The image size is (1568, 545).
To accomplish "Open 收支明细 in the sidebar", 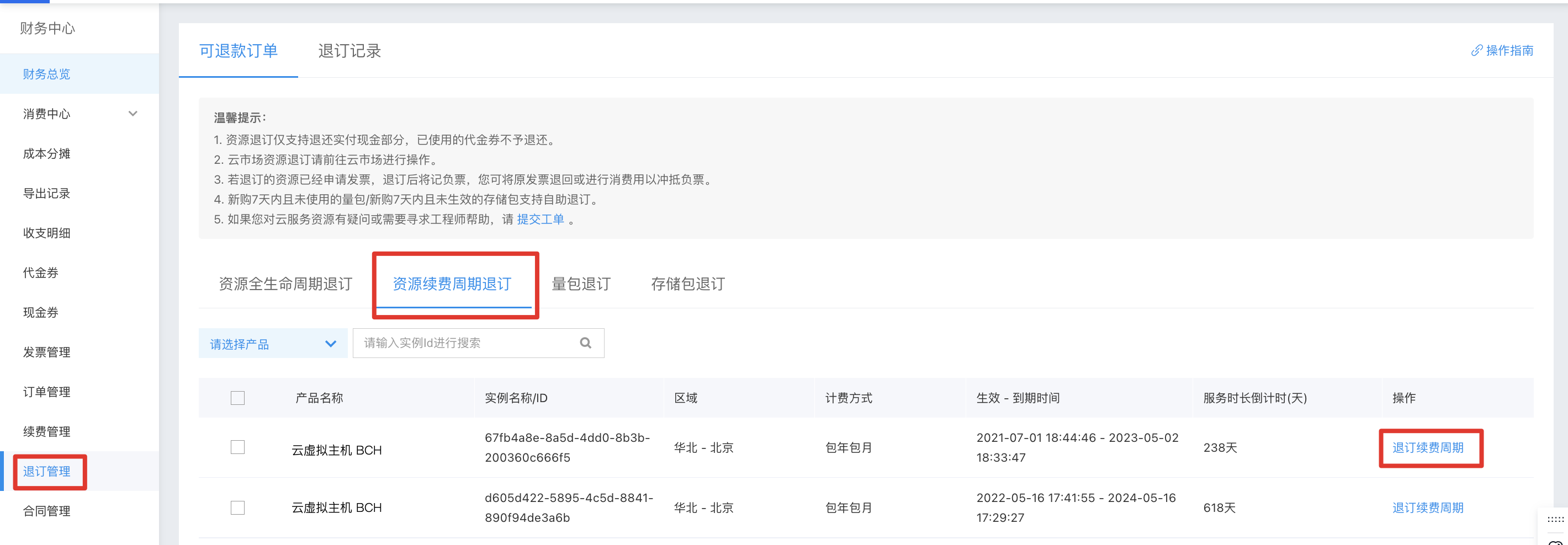I will point(47,233).
